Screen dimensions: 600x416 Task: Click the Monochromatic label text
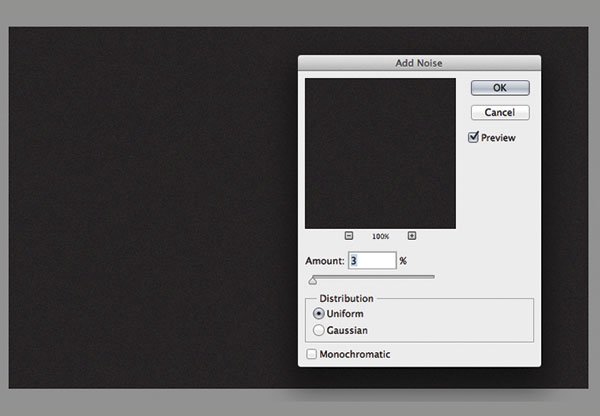pyautogui.click(x=355, y=354)
